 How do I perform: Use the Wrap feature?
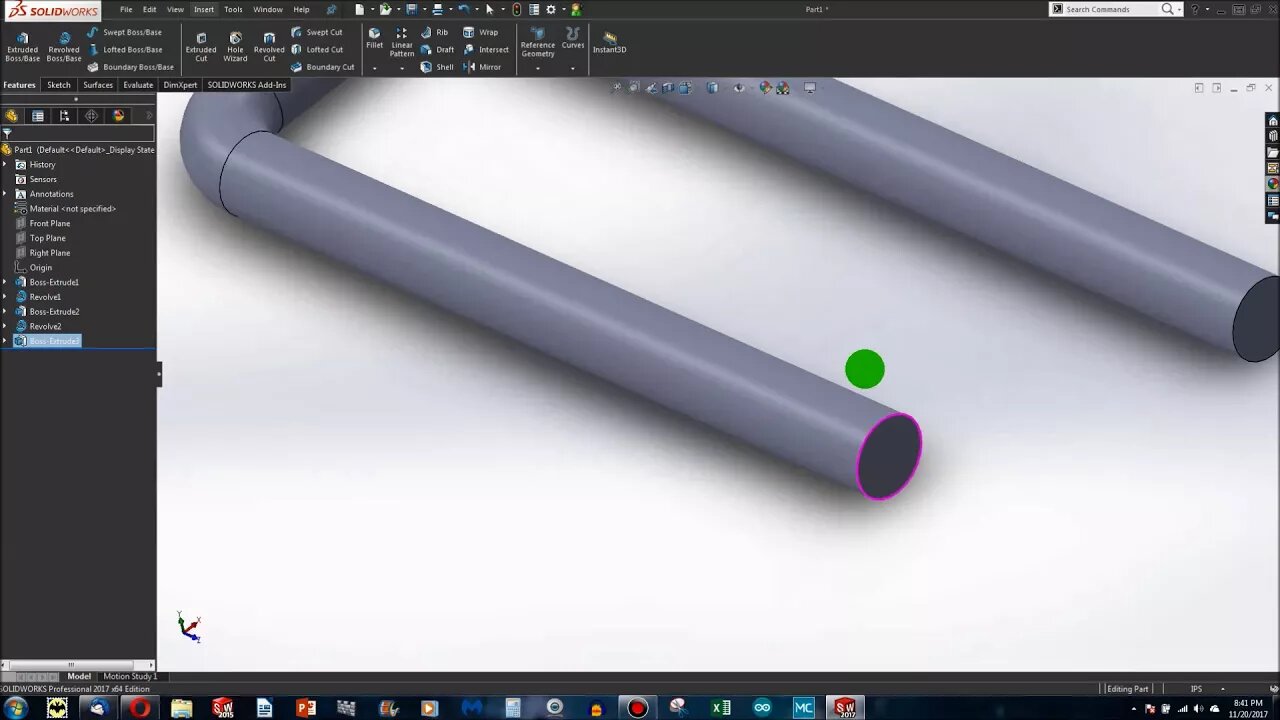[480, 32]
